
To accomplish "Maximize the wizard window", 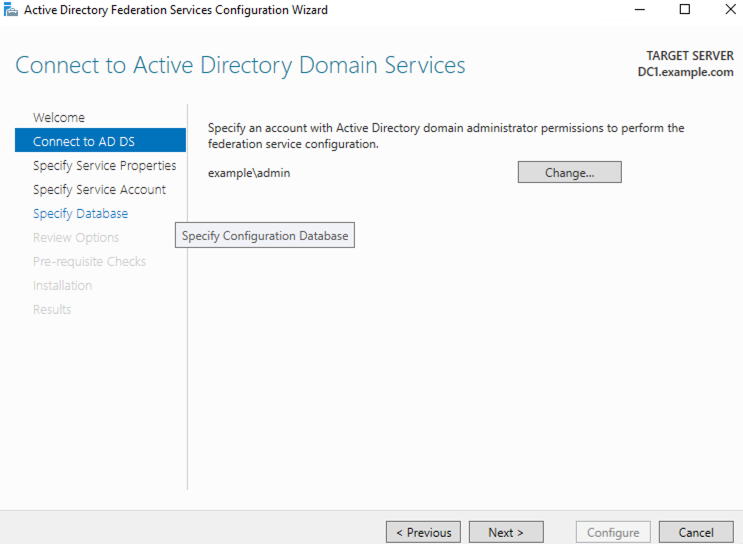I will click(x=685, y=9).
